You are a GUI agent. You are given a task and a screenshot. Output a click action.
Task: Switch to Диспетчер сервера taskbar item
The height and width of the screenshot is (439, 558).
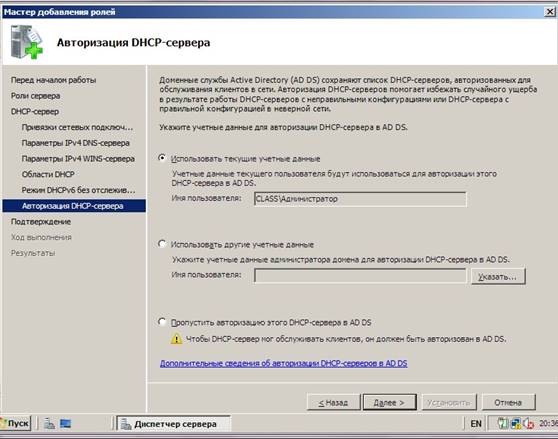pos(174,424)
